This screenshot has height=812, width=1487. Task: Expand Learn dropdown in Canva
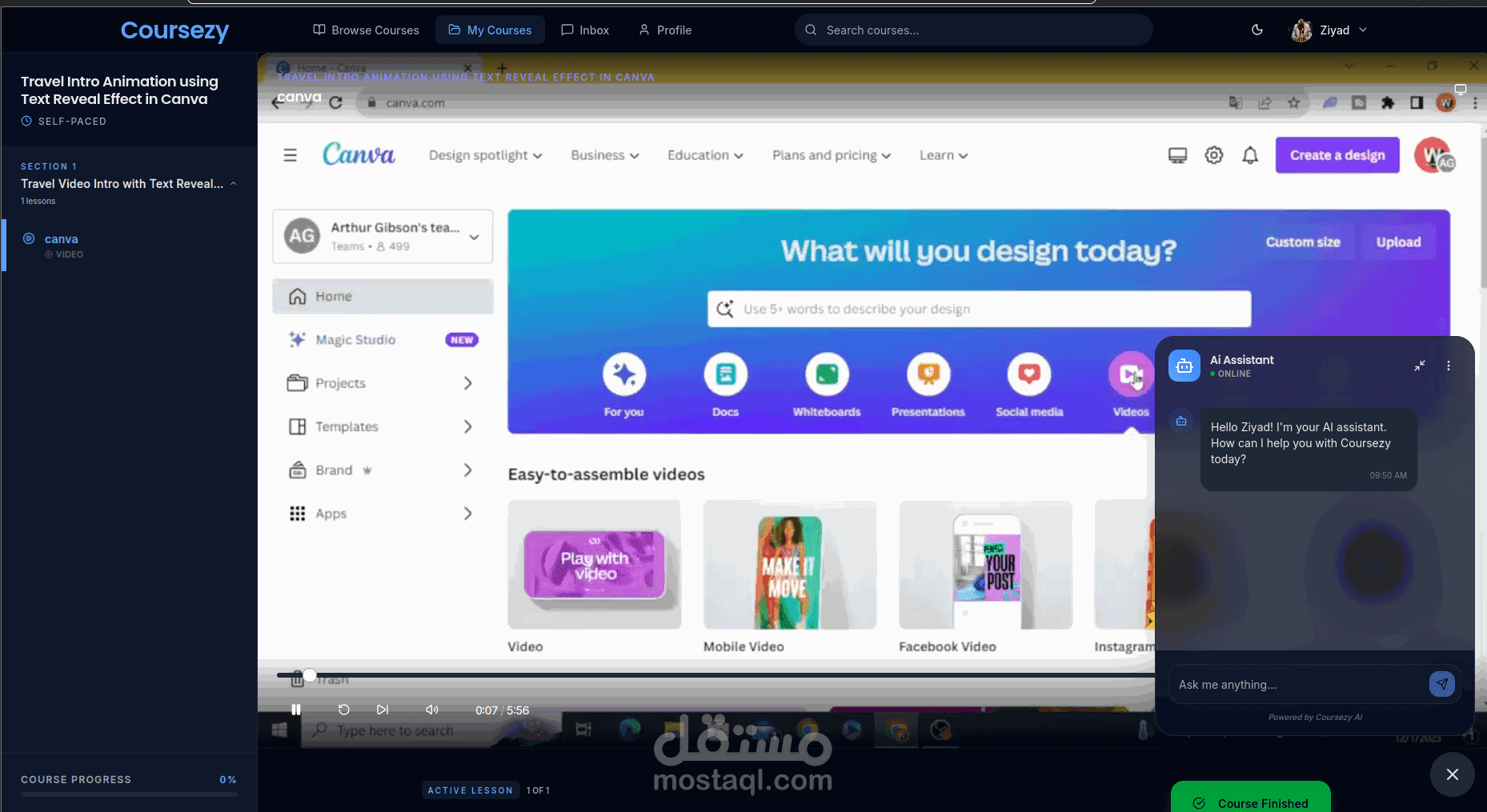tap(944, 155)
